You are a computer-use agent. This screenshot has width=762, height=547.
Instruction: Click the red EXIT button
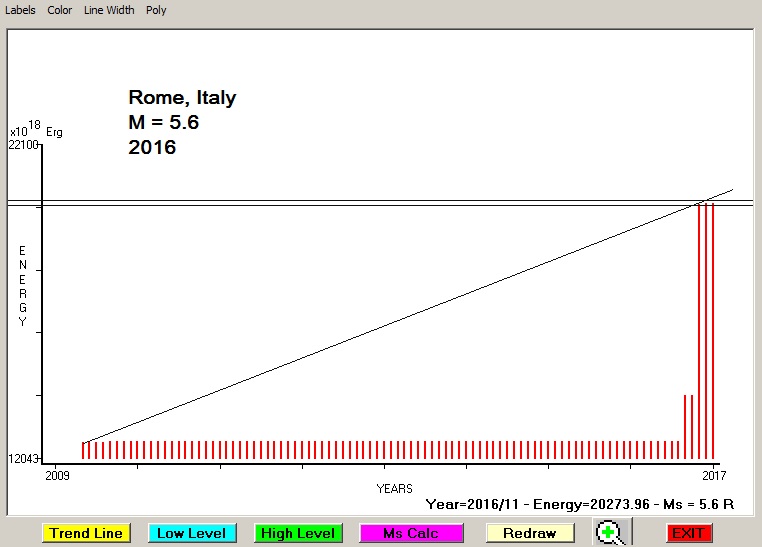(688, 533)
